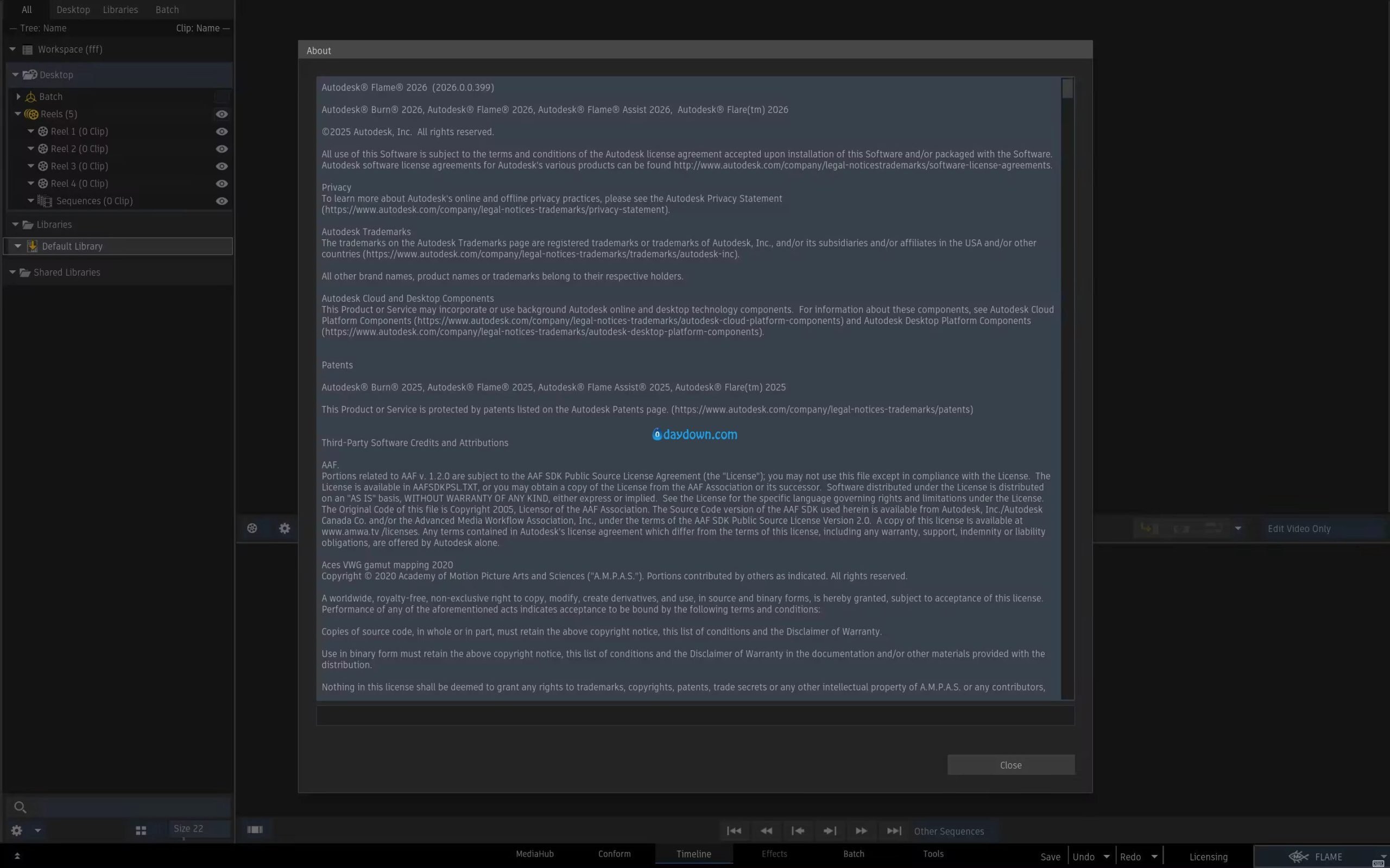The width and height of the screenshot is (1390, 868).
Task: Collapse the Shared Libraries arrow
Action: pos(12,272)
